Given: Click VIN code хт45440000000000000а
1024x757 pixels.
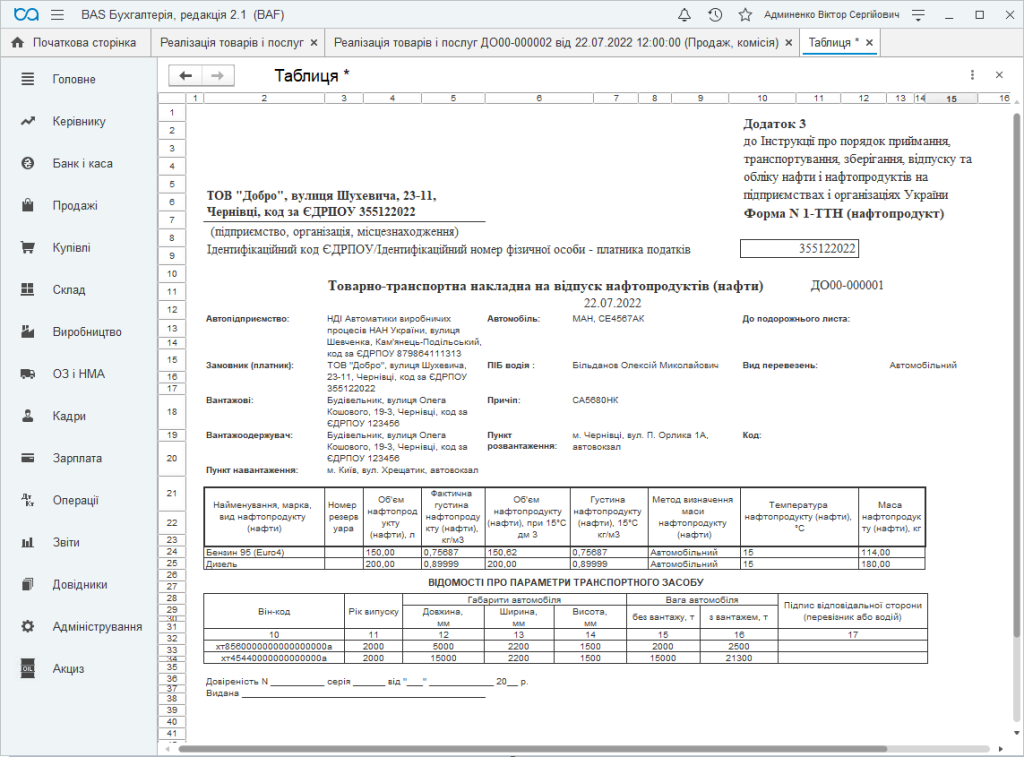Looking at the screenshot, I should (x=274, y=658).
